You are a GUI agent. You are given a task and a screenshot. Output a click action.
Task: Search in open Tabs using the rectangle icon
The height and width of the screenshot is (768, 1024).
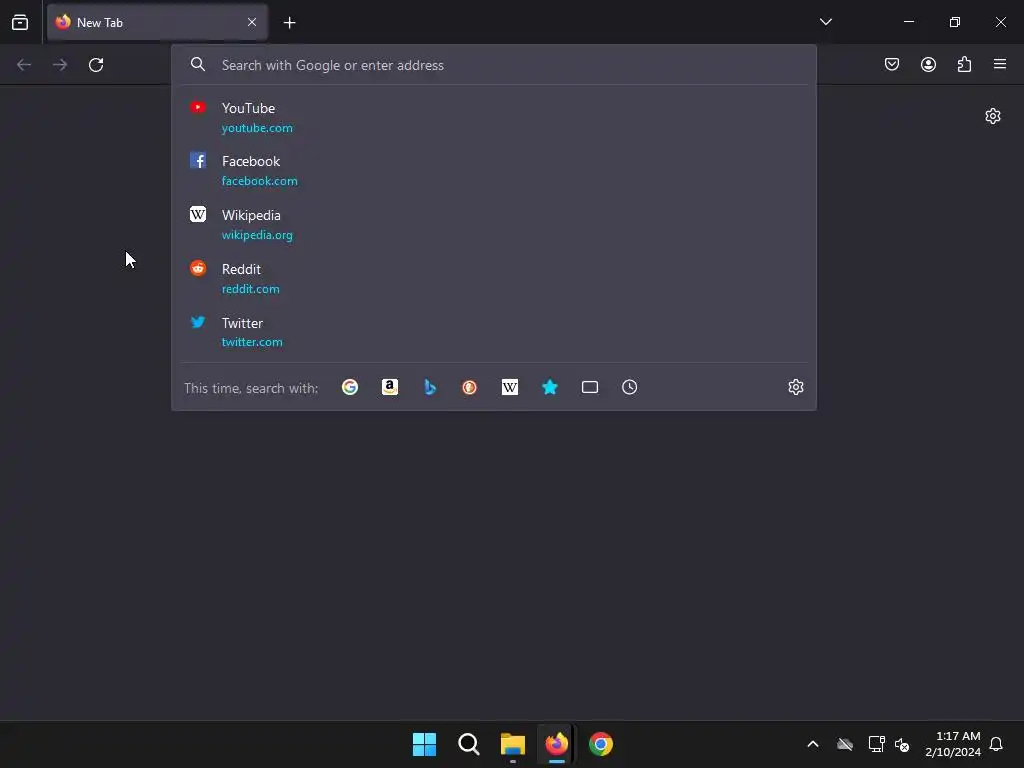pos(590,387)
